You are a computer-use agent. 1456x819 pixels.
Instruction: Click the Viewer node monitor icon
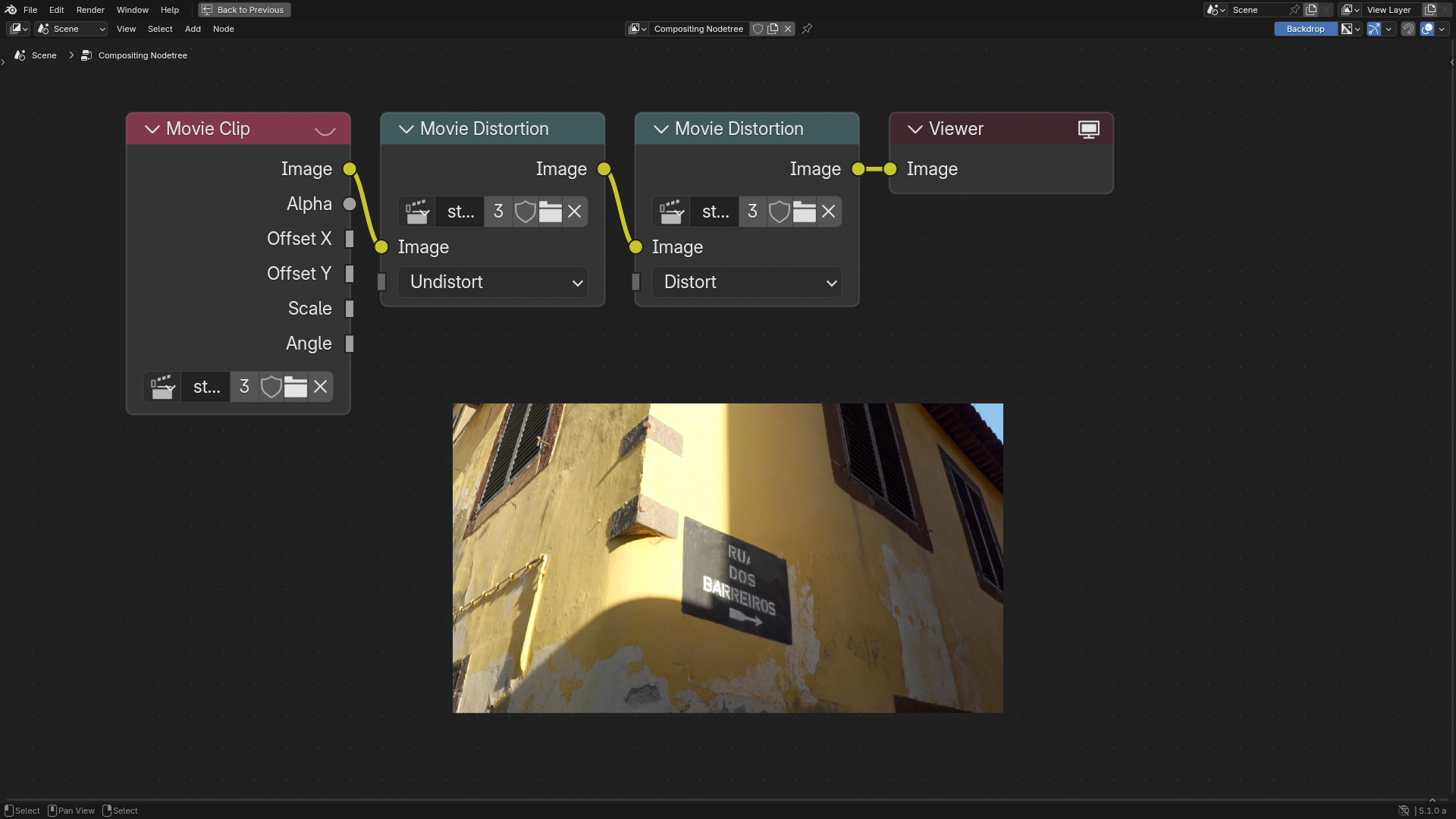pyautogui.click(x=1088, y=129)
